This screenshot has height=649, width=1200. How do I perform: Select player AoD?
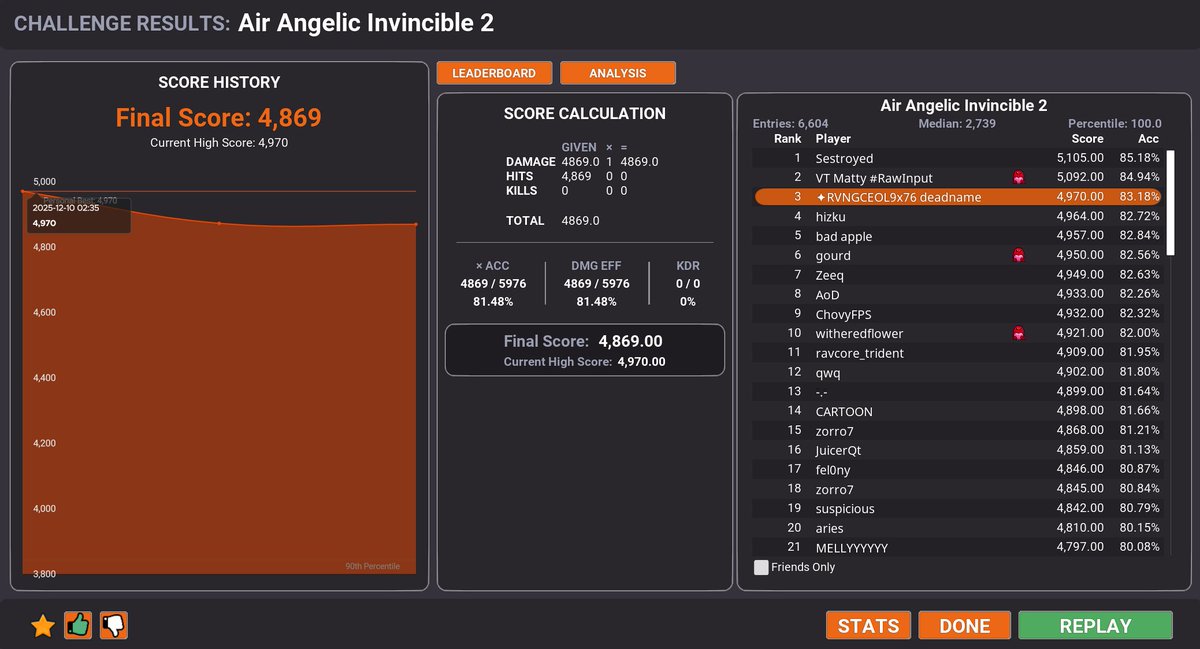[x=959, y=295]
